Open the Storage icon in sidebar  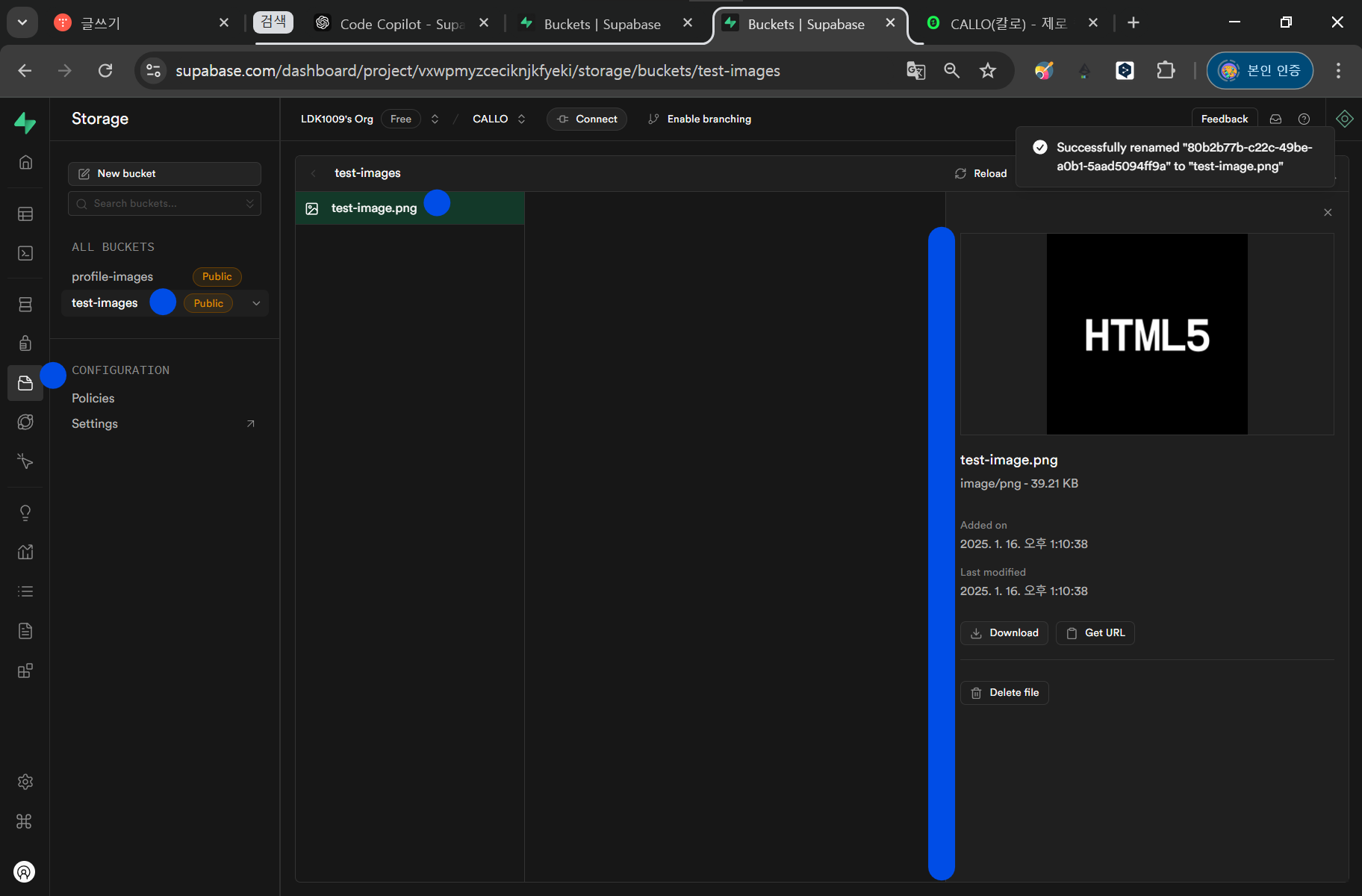(x=25, y=383)
